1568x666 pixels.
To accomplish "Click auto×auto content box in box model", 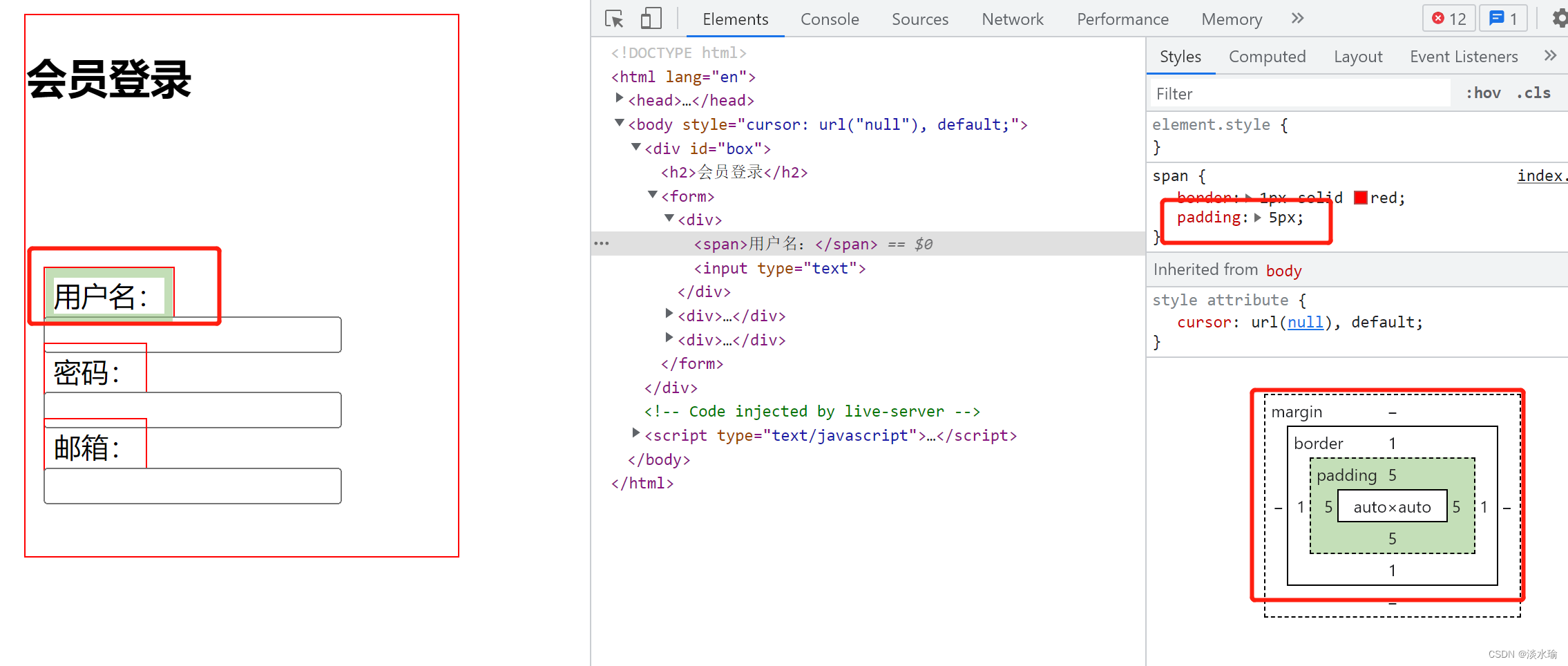I will point(1392,506).
